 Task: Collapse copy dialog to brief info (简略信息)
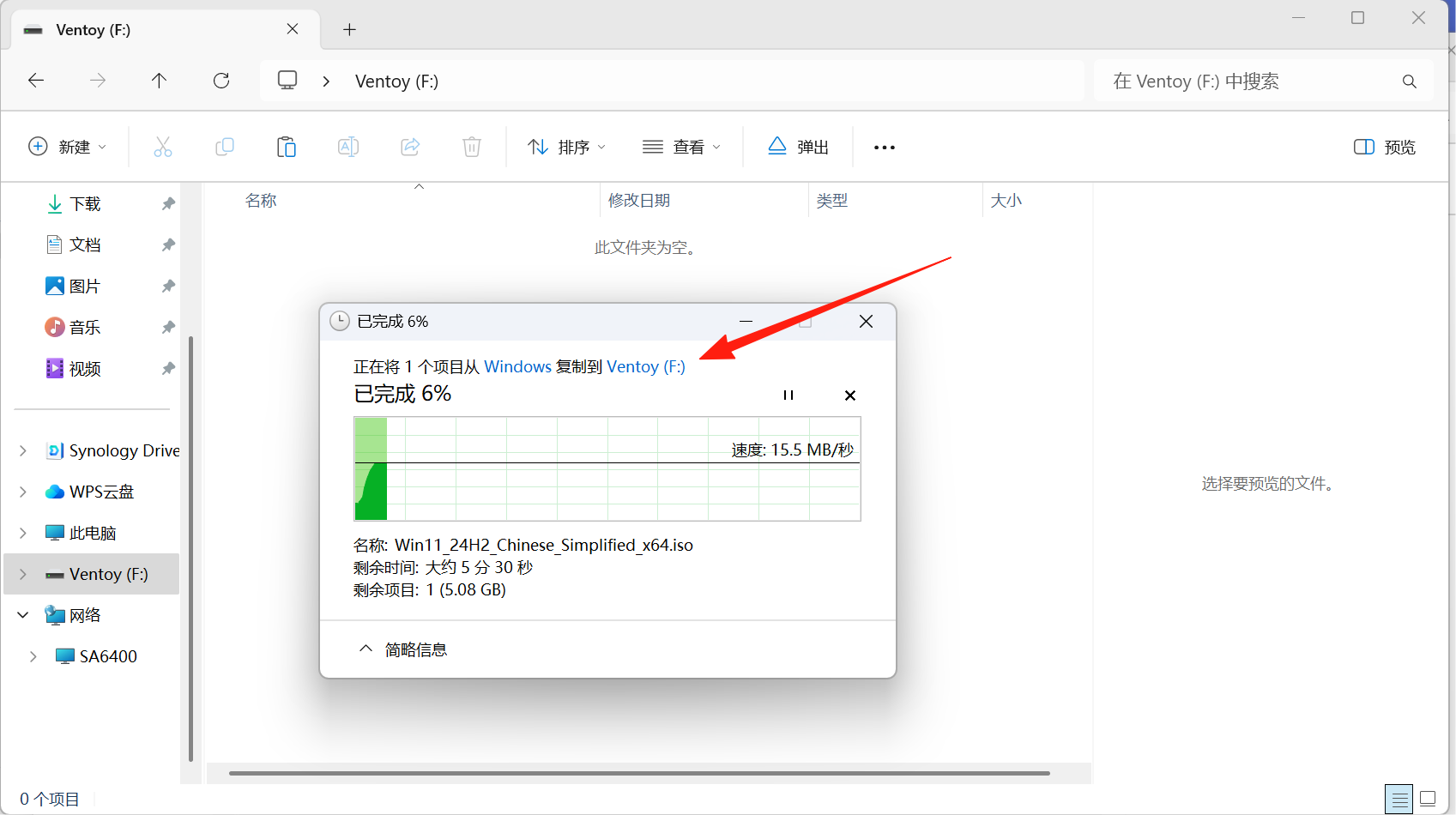click(x=403, y=649)
